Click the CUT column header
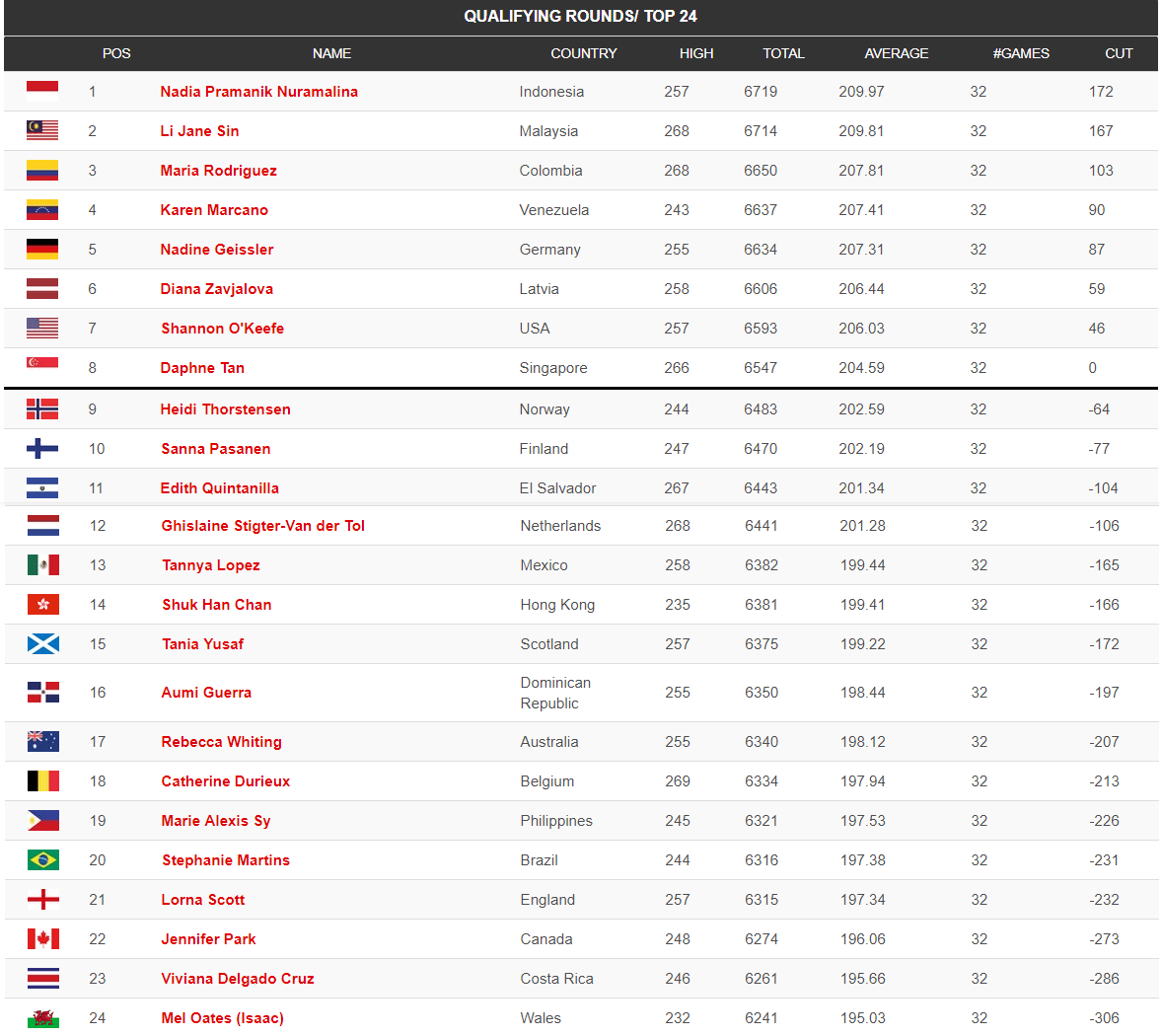1162x1036 pixels. click(1119, 53)
